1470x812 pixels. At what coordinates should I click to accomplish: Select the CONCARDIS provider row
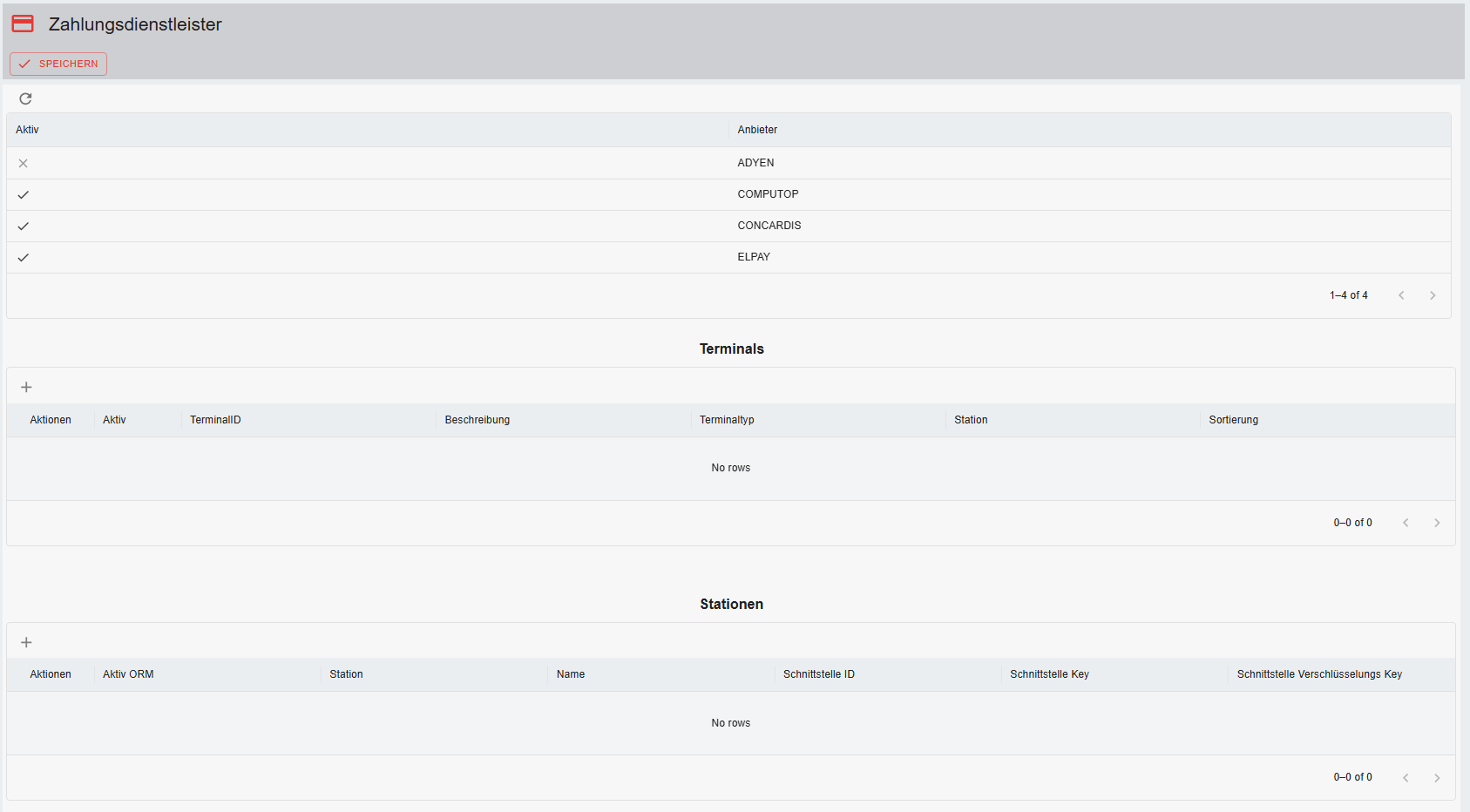769,226
